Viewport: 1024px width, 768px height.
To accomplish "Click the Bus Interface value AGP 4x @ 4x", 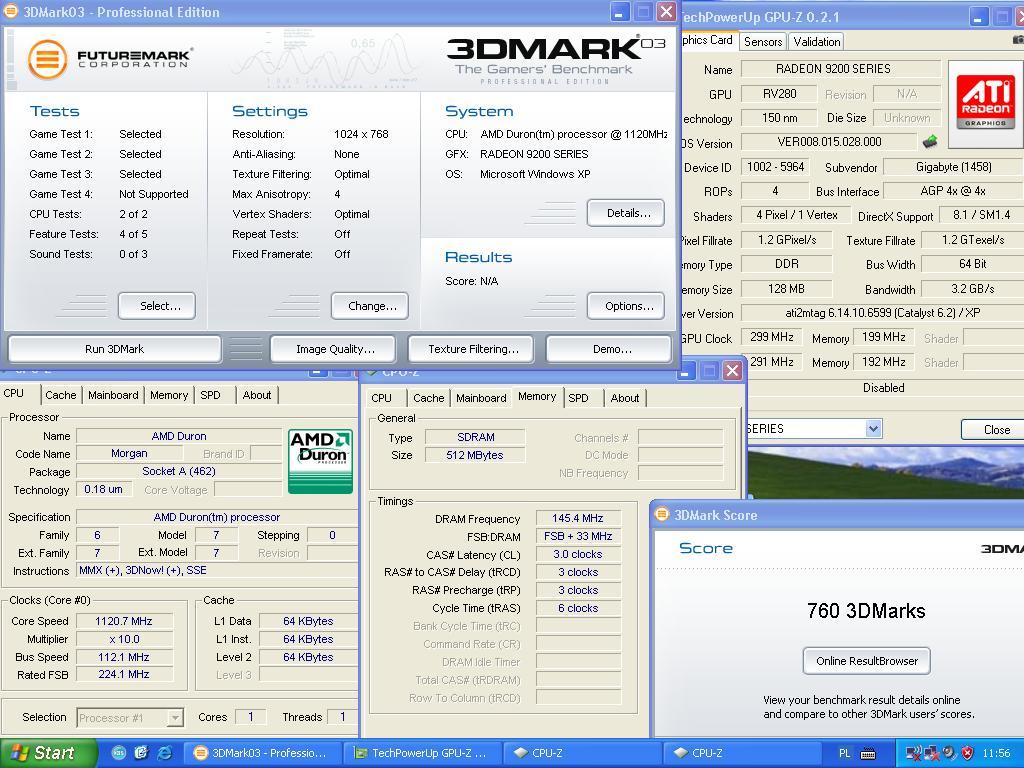I will 953,191.
